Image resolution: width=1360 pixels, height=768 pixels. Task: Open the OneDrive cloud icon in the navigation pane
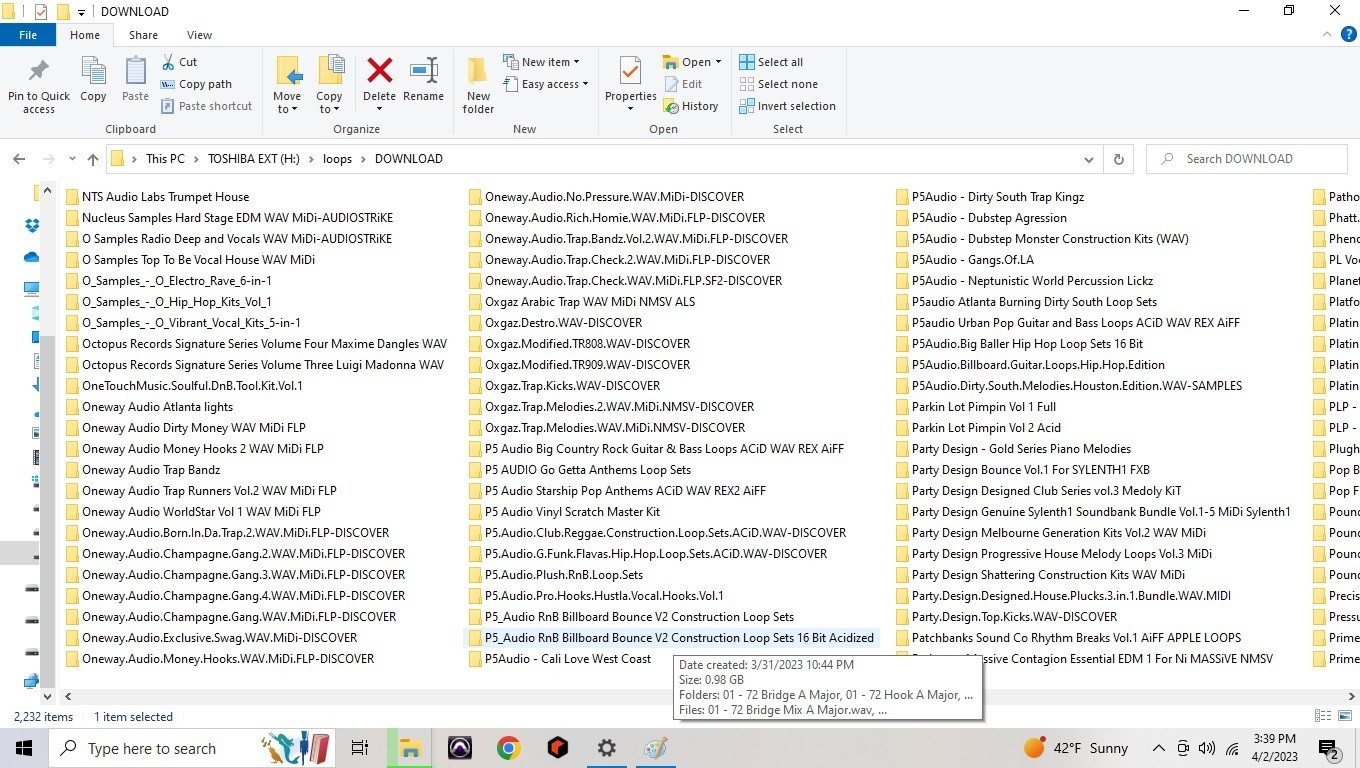click(x=32, y=257)
